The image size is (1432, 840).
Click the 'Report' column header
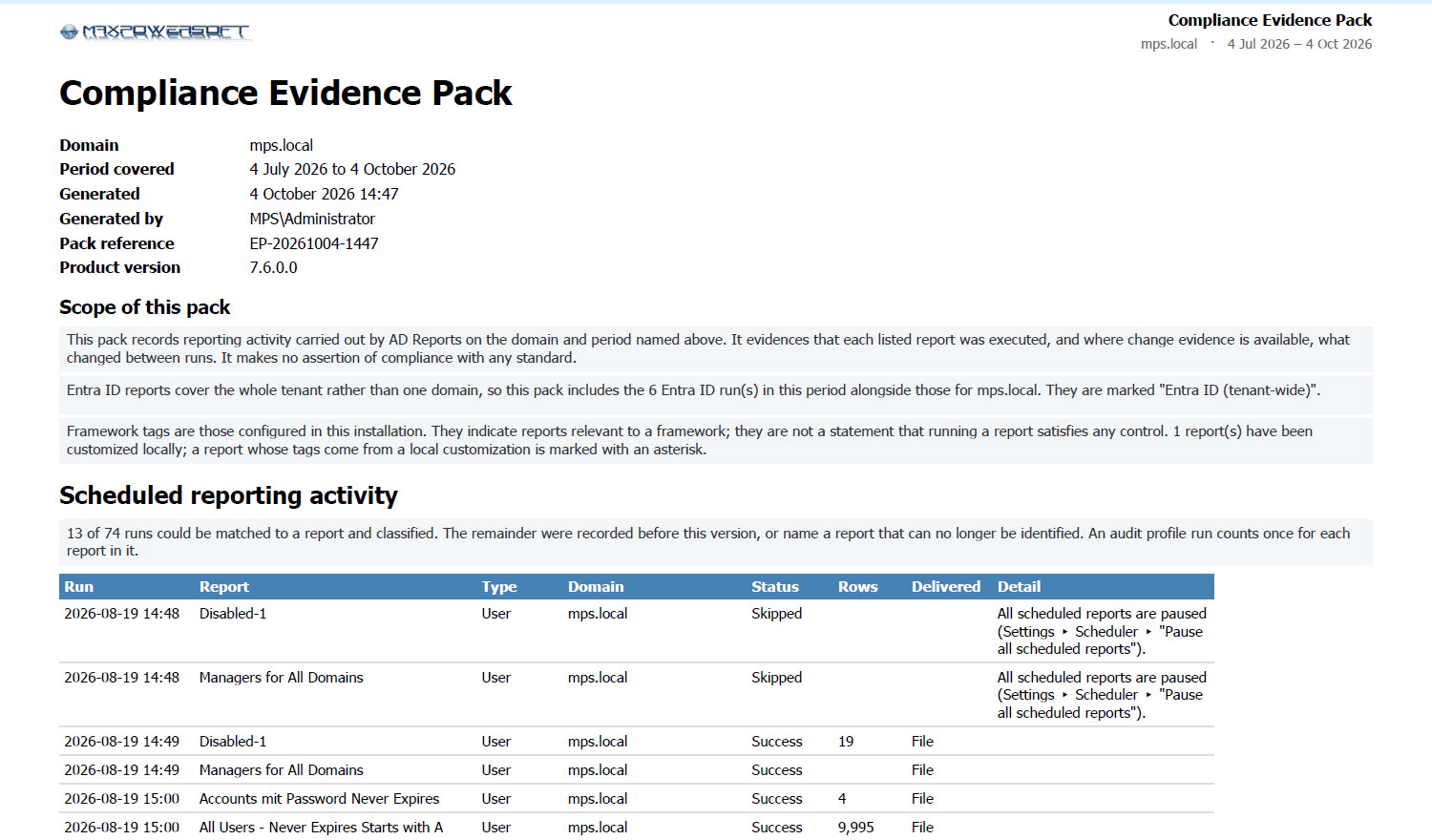point(223,587)
